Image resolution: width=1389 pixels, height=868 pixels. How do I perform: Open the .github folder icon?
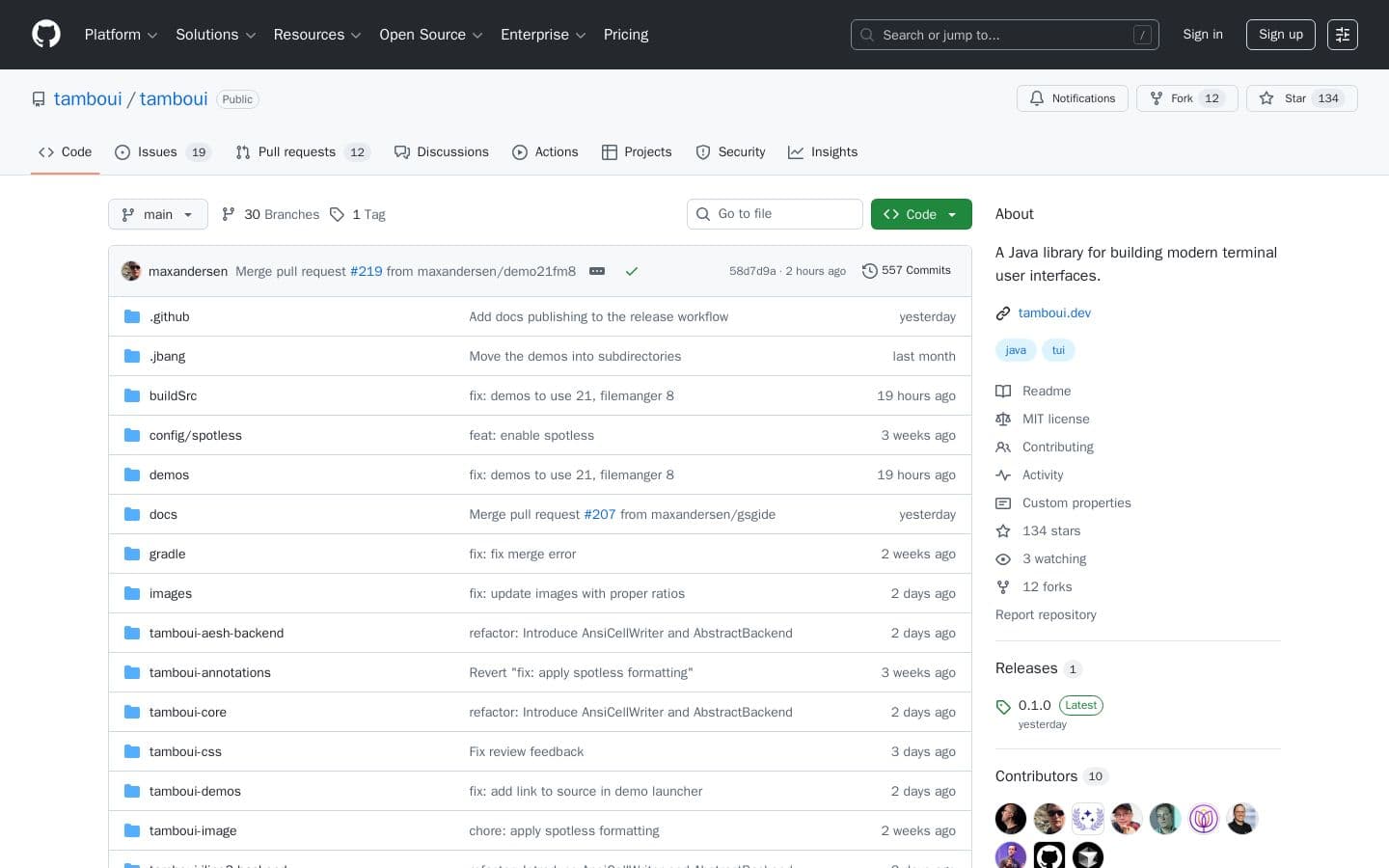132,316
